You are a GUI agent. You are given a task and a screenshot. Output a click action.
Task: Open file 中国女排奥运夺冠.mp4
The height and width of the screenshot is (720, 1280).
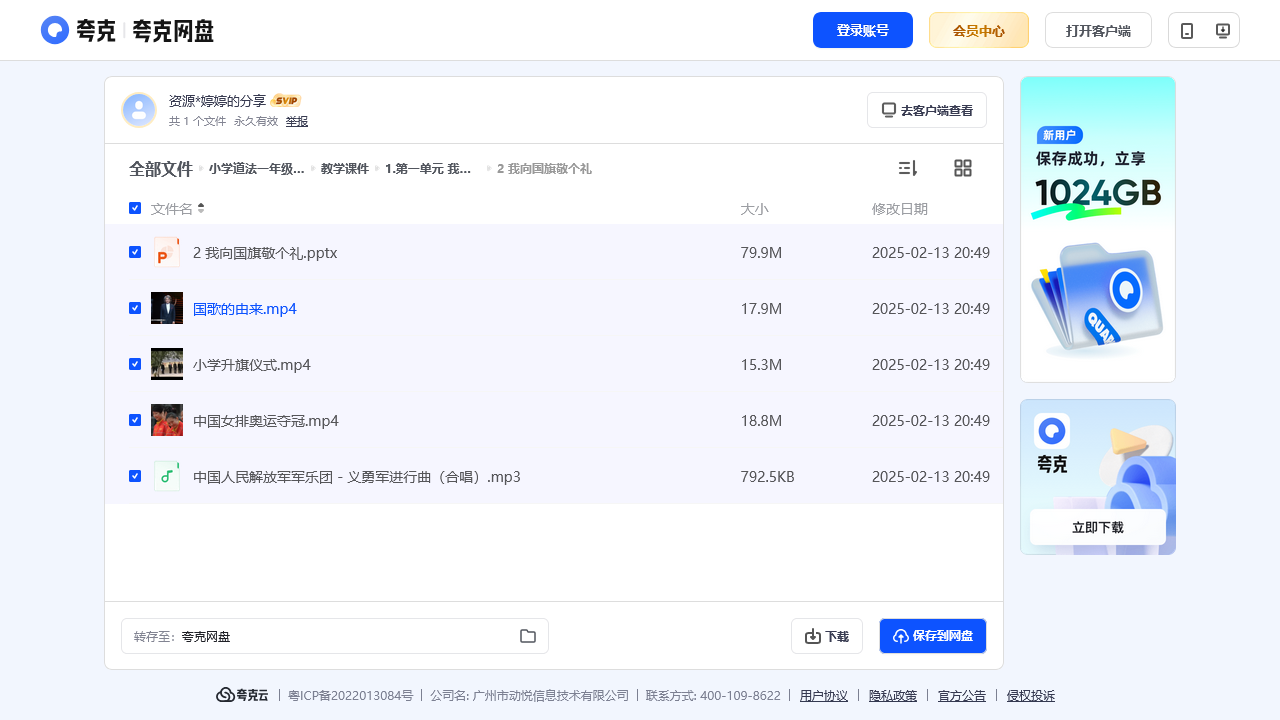pyautogui.click(x=266, y=421)
